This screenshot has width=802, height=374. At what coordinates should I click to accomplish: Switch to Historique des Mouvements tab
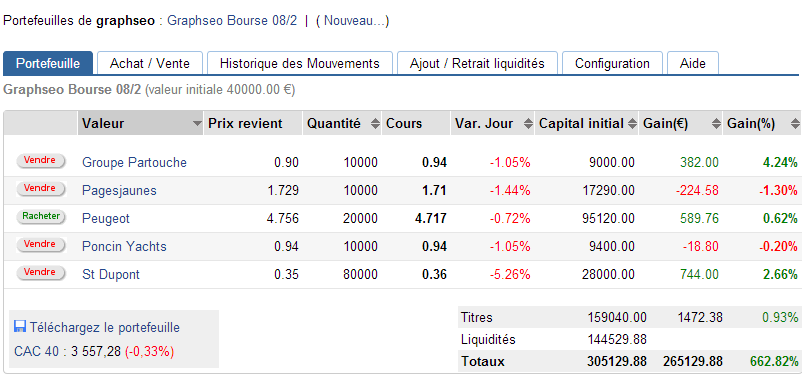[300, 63]
